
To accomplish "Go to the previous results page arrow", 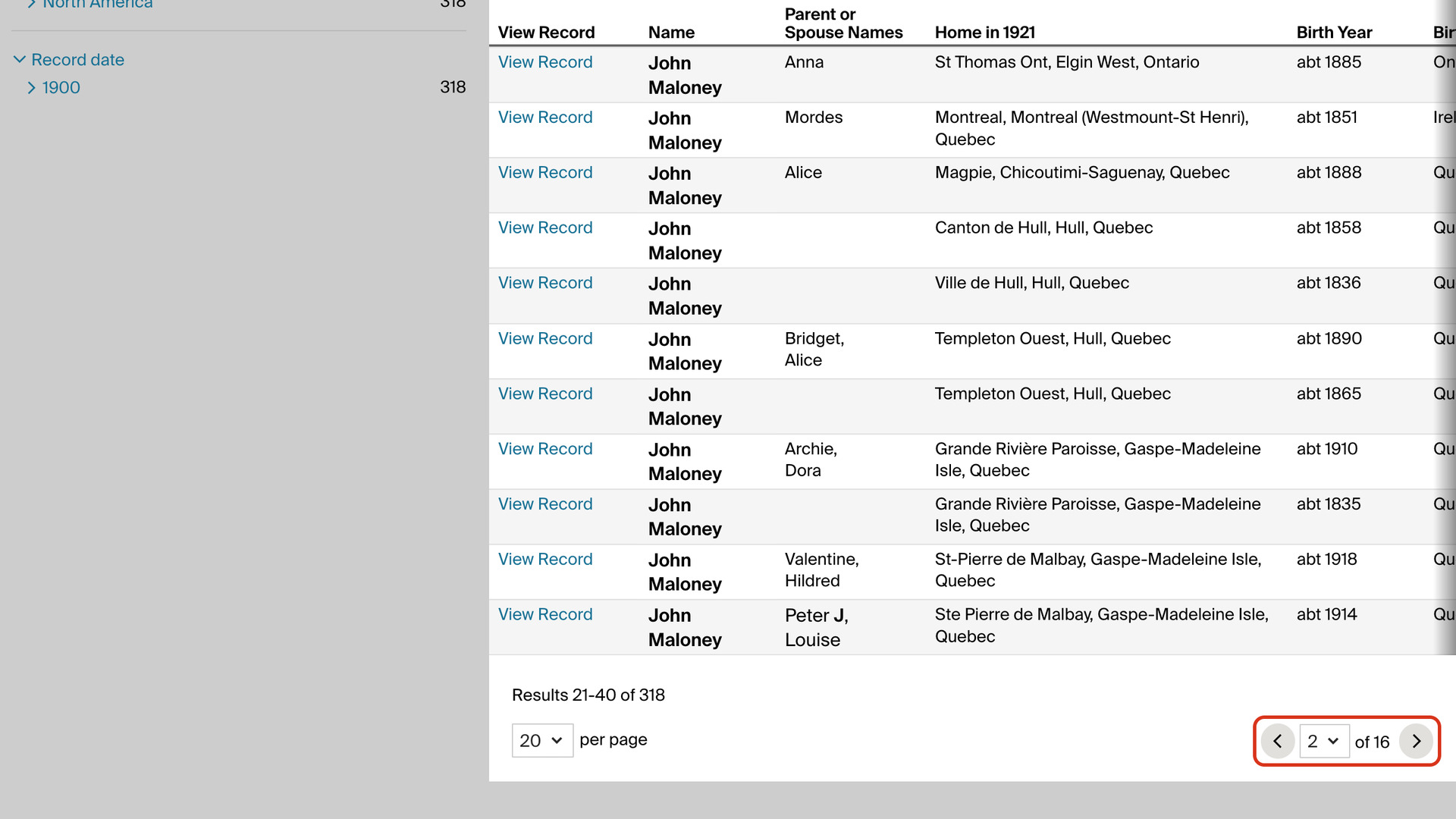I will click(x=1278, y=741).
